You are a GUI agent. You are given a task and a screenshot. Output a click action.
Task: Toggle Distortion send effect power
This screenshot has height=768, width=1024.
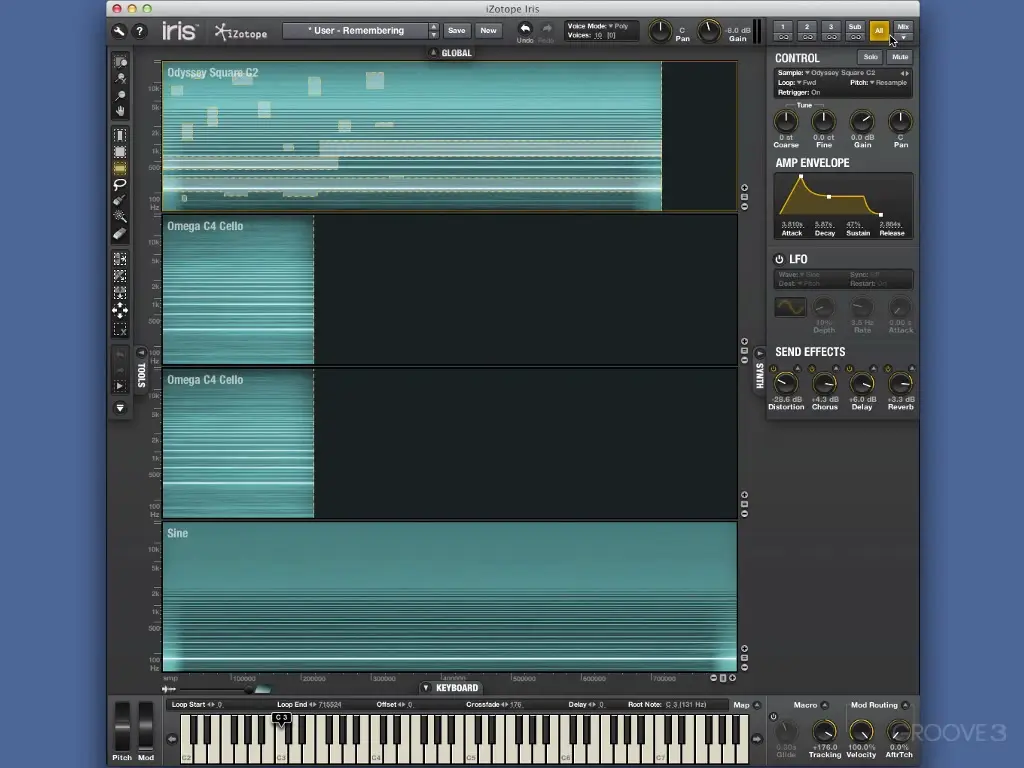tap(773, 369)
